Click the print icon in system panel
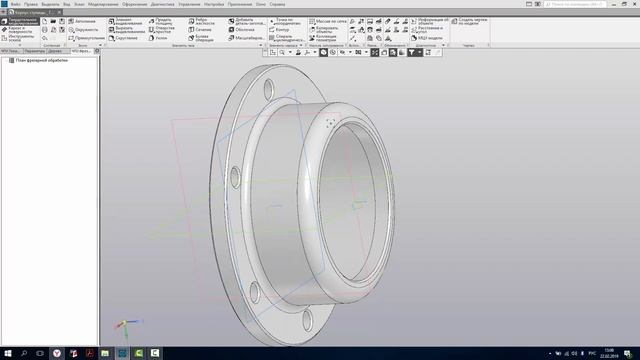Image resolution: width=640 pixels, height=360 pixels. pos(45,30)
